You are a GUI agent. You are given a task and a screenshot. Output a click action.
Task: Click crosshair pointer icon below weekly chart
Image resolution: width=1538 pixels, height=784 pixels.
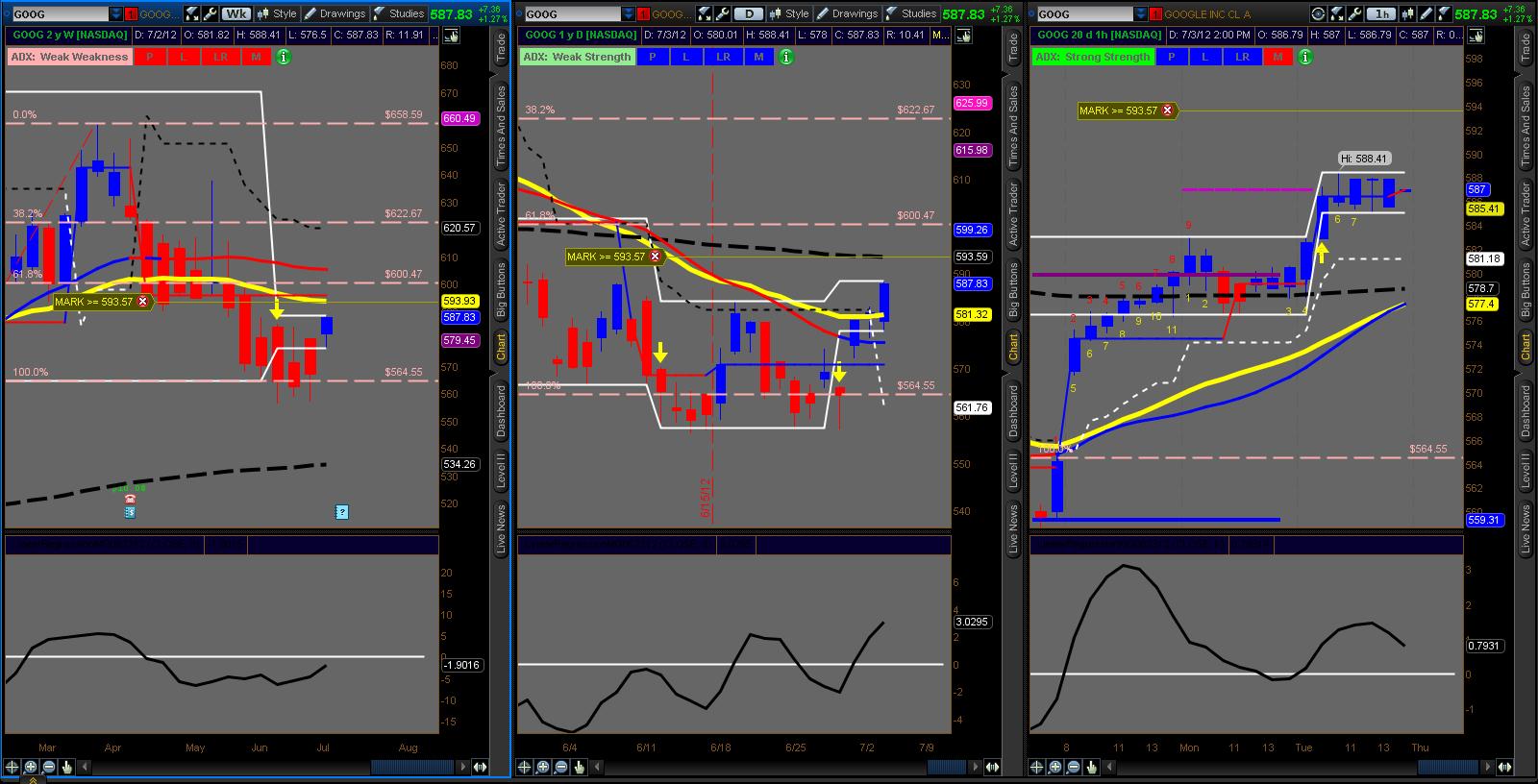pyautogui.click(x=12, y=767)
